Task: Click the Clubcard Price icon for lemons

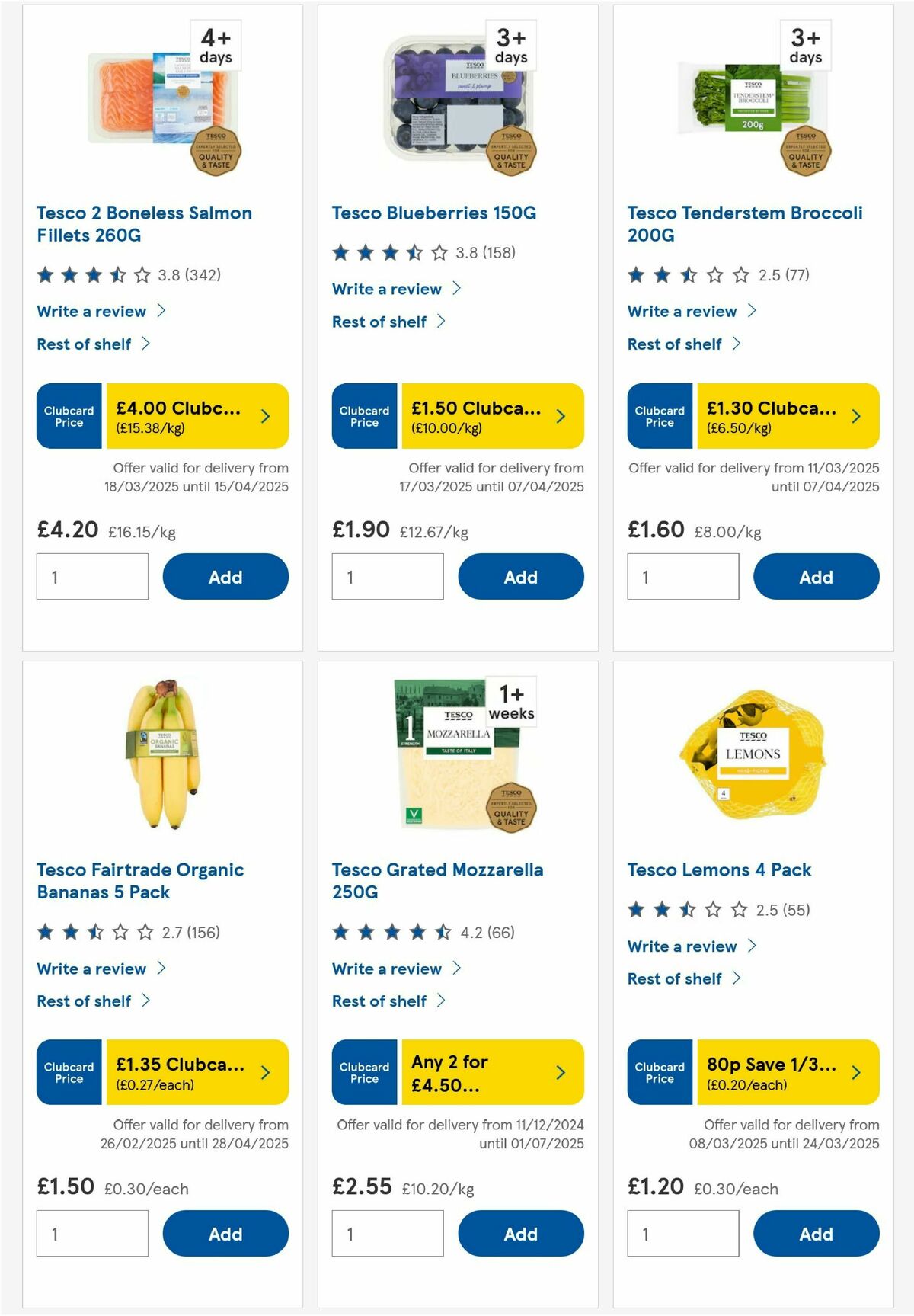Action: 659,1073
